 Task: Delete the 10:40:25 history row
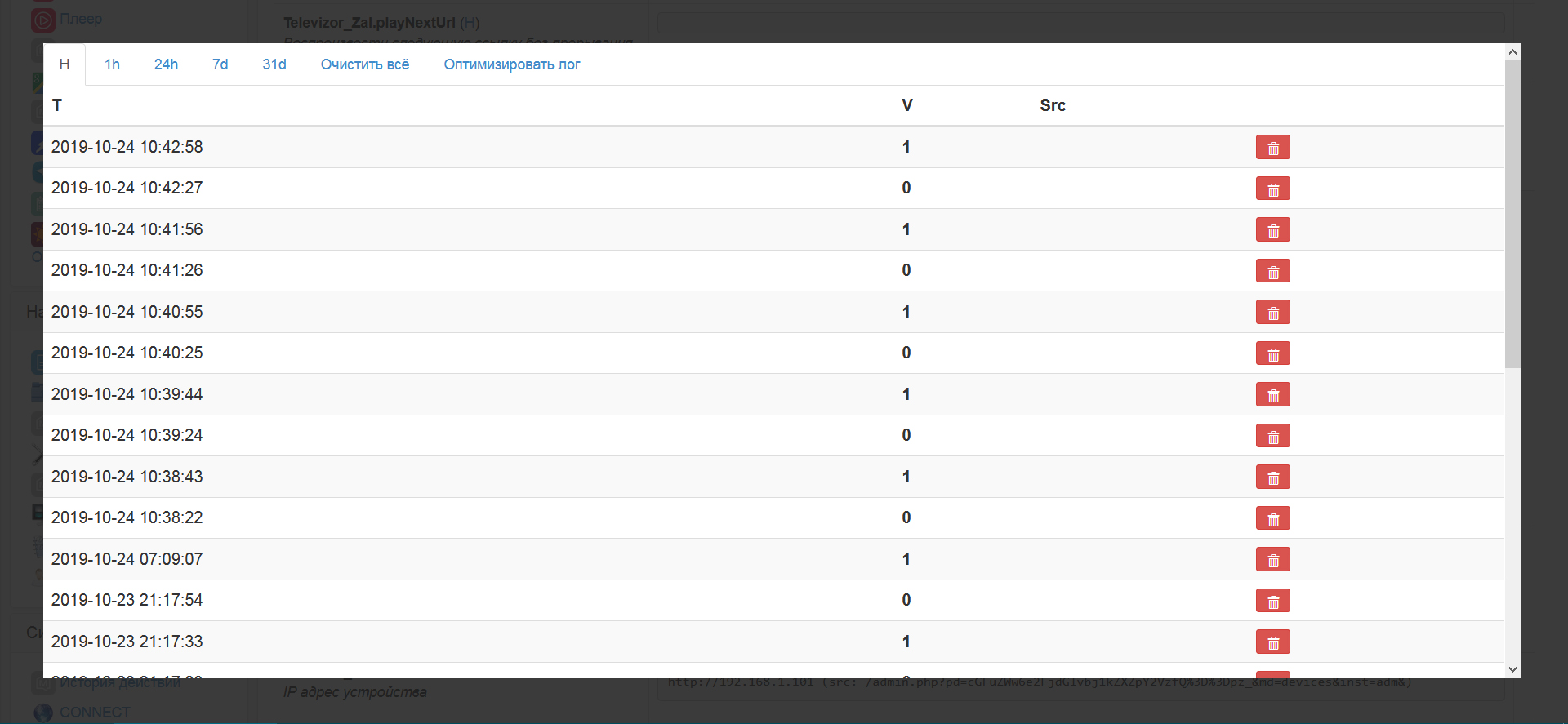pyautogui.click(x=1272, y=353)
